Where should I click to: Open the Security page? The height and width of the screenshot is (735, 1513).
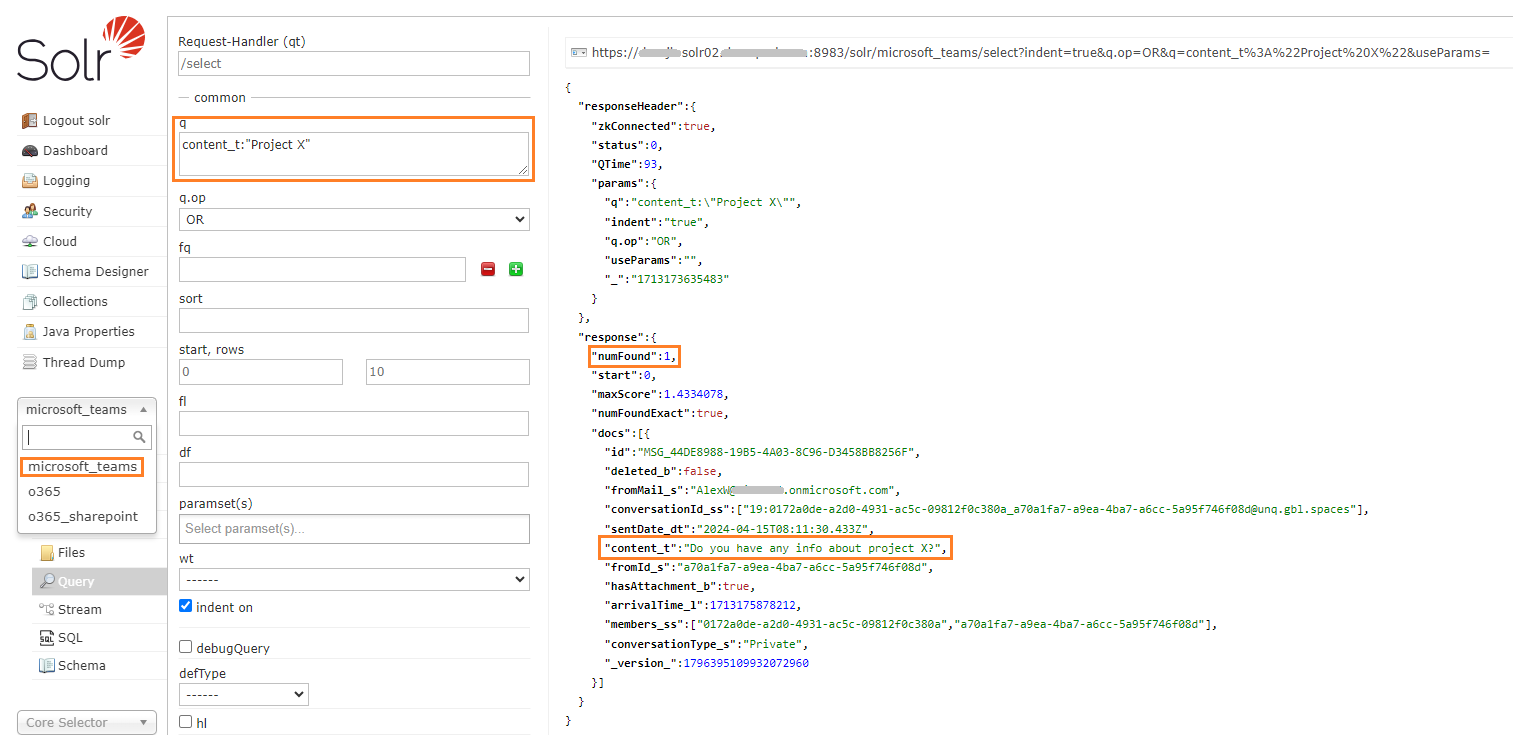(x=67, y=212)
